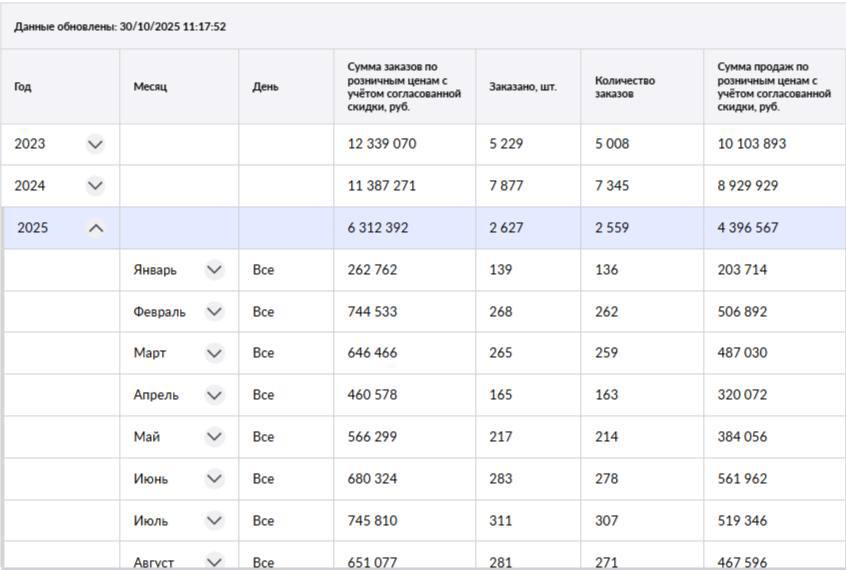Expand the Июль month chevron
The image size is (846, 570).
coord(214,521)
